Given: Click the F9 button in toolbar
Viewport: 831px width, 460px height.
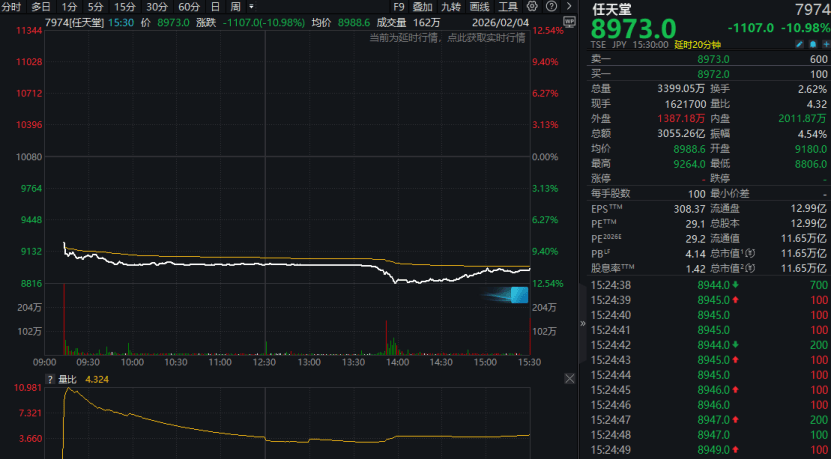Looking at the screenshot, I should point(398,6).
